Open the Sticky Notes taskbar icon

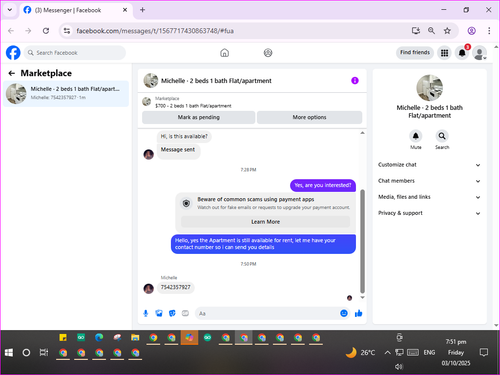[63, 338]
